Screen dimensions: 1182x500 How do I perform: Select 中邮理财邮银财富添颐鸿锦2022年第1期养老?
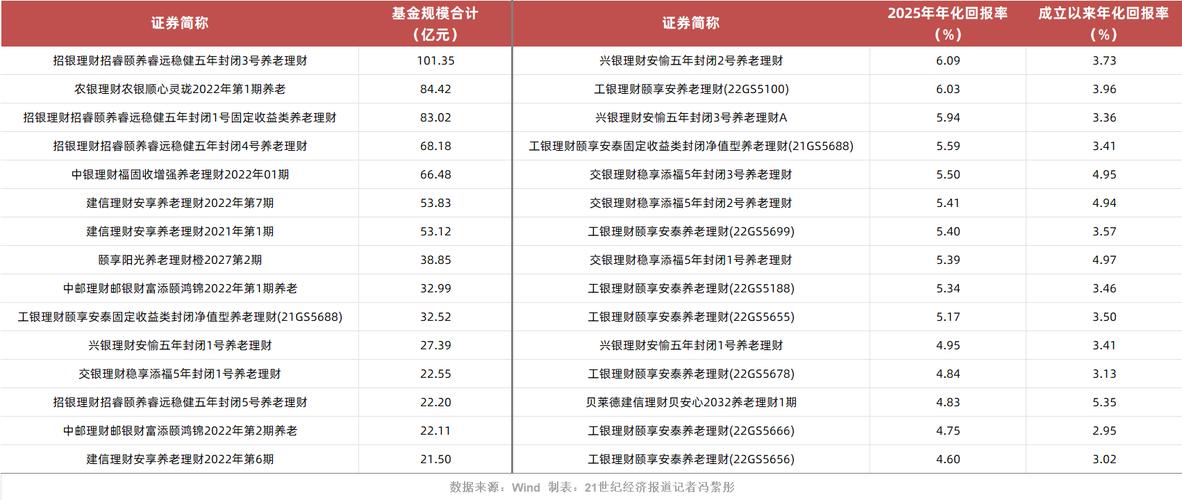pyautogui.click(x=180, y=289)
